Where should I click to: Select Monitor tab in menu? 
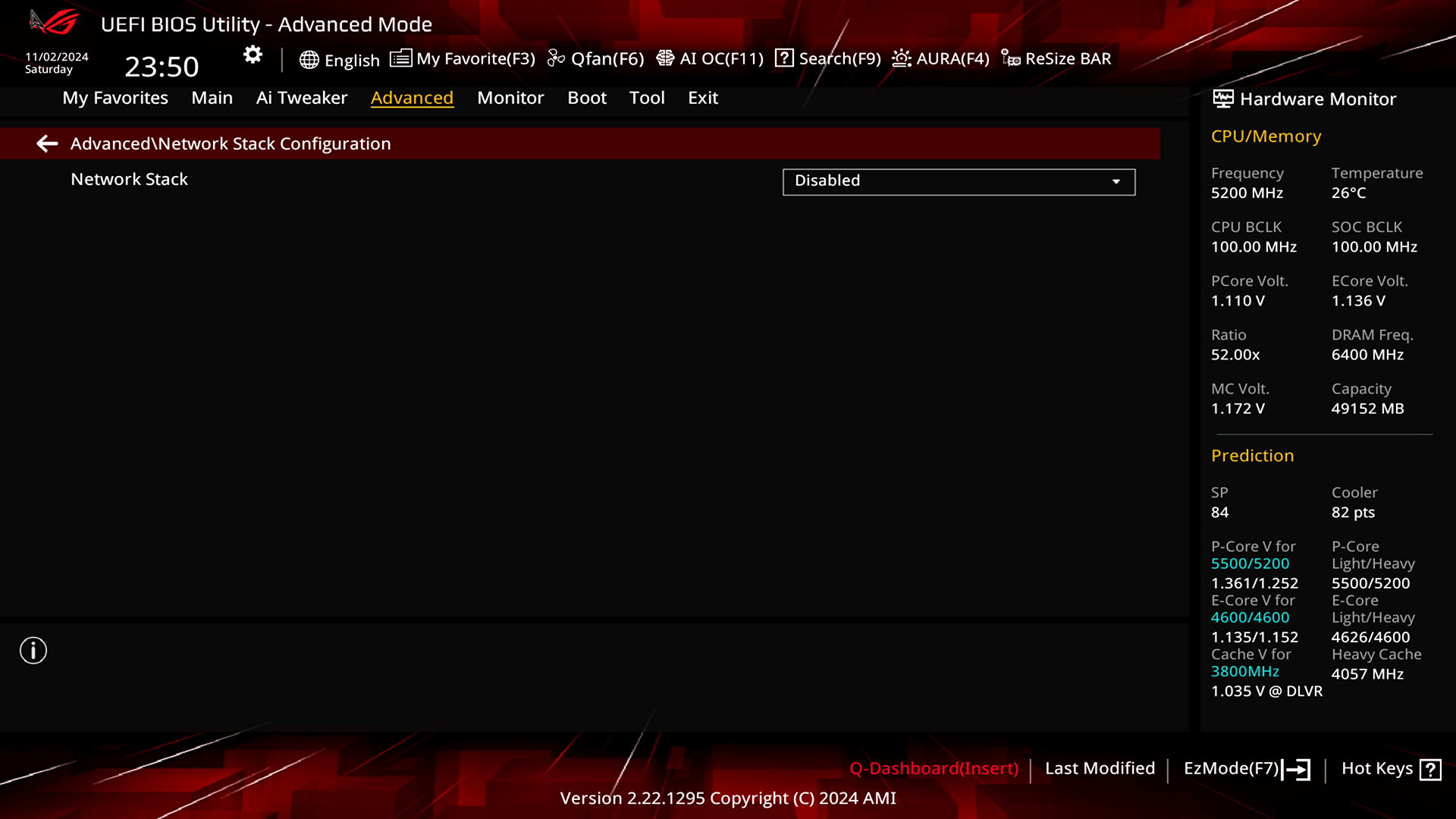[510, 97]
